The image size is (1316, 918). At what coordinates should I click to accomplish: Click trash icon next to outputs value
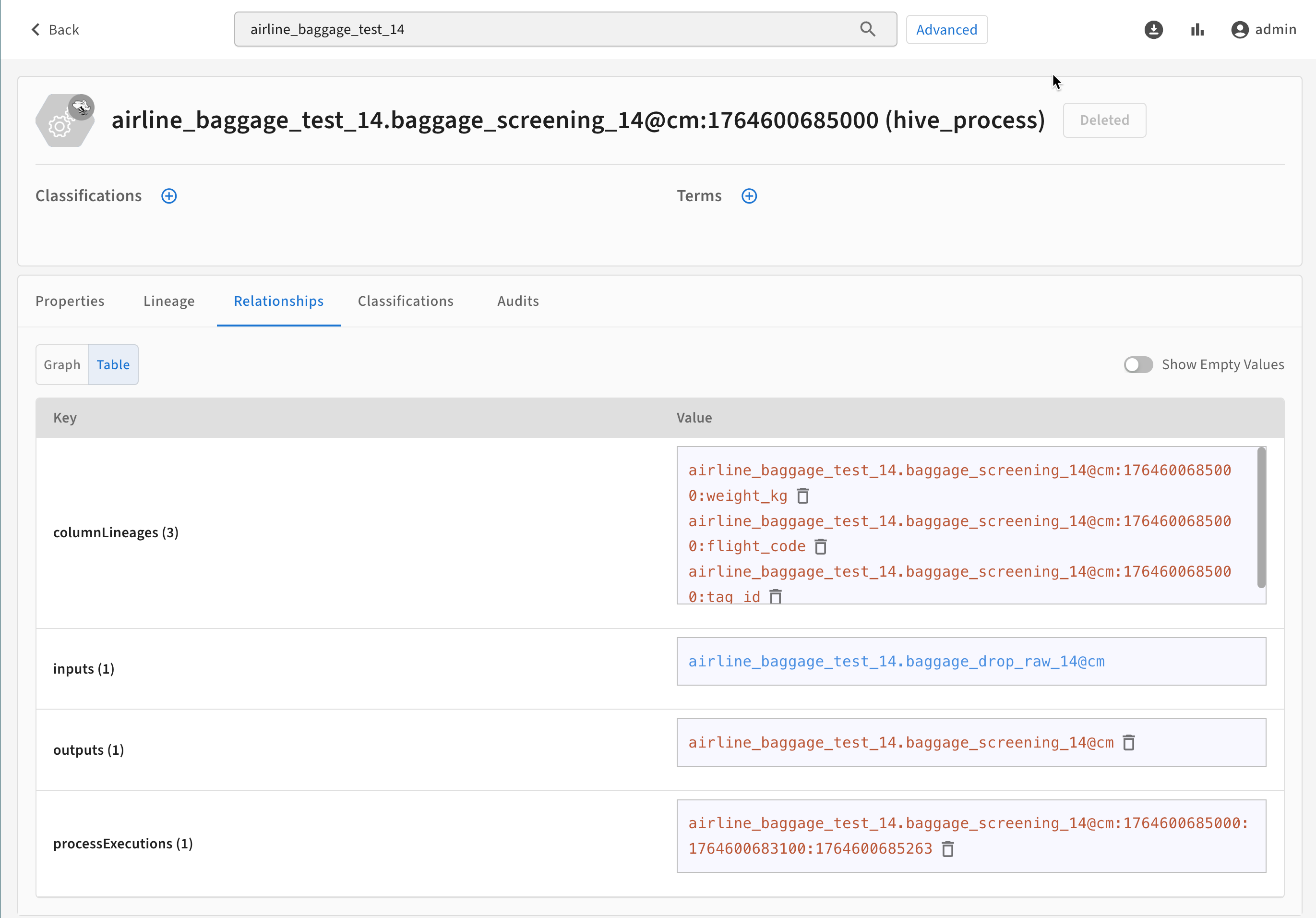pos(1128,743)
